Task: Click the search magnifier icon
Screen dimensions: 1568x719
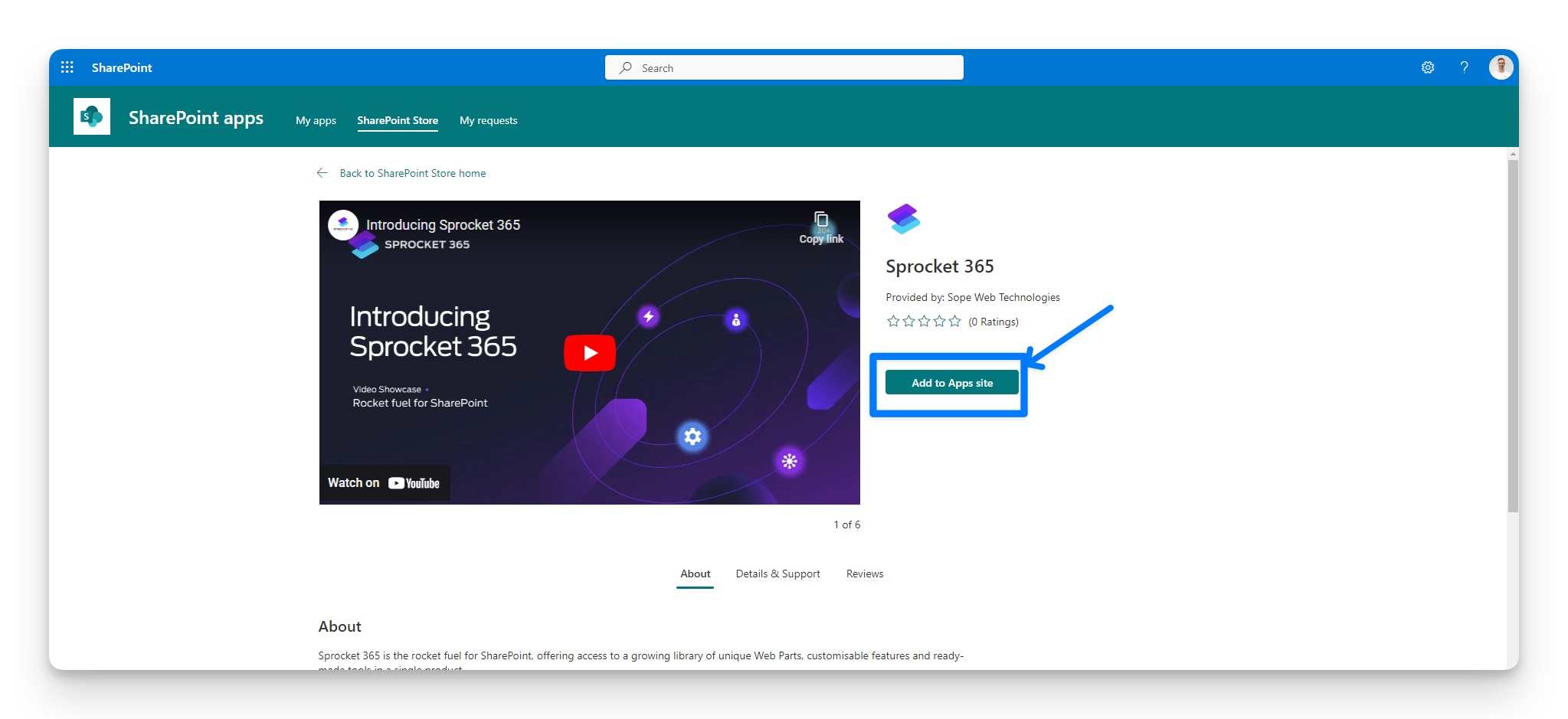Action: pyautogui.click(x=625, y=67)
